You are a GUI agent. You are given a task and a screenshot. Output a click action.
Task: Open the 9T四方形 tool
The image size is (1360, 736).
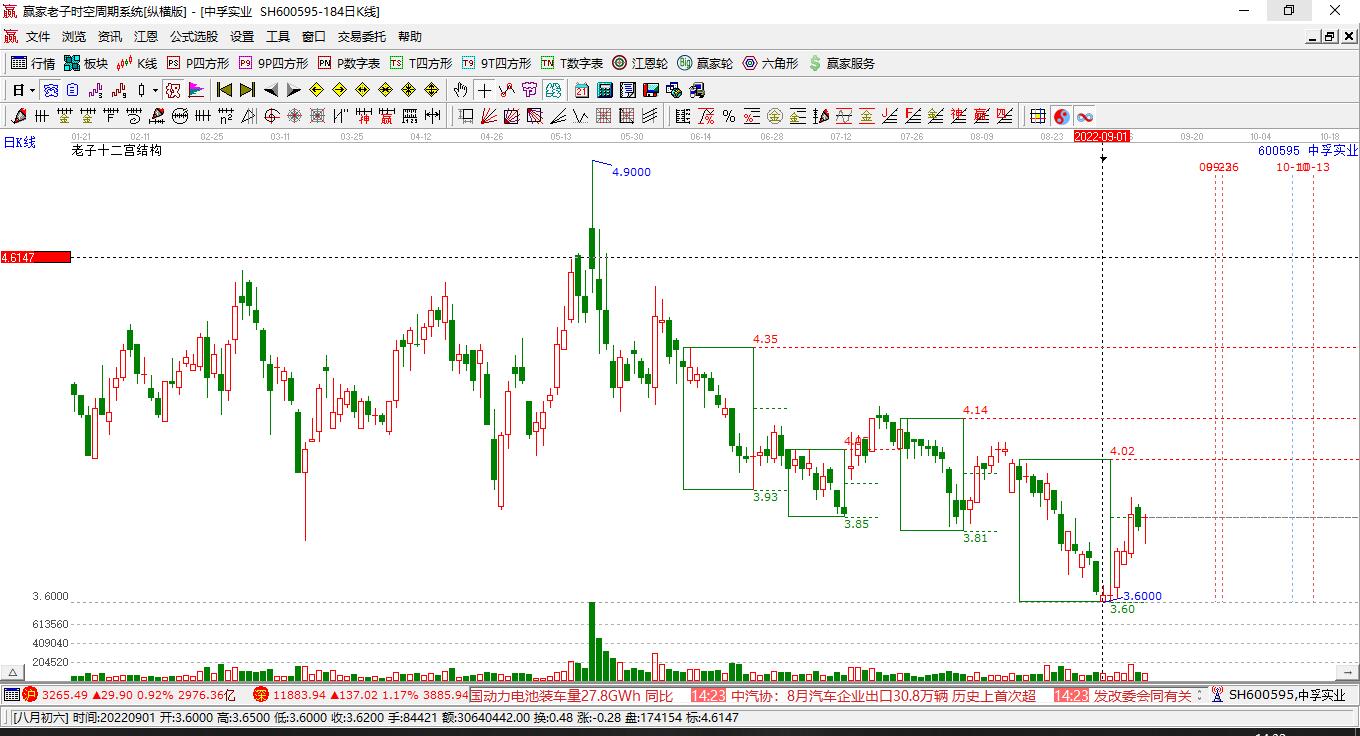click(x=496, y=63)
